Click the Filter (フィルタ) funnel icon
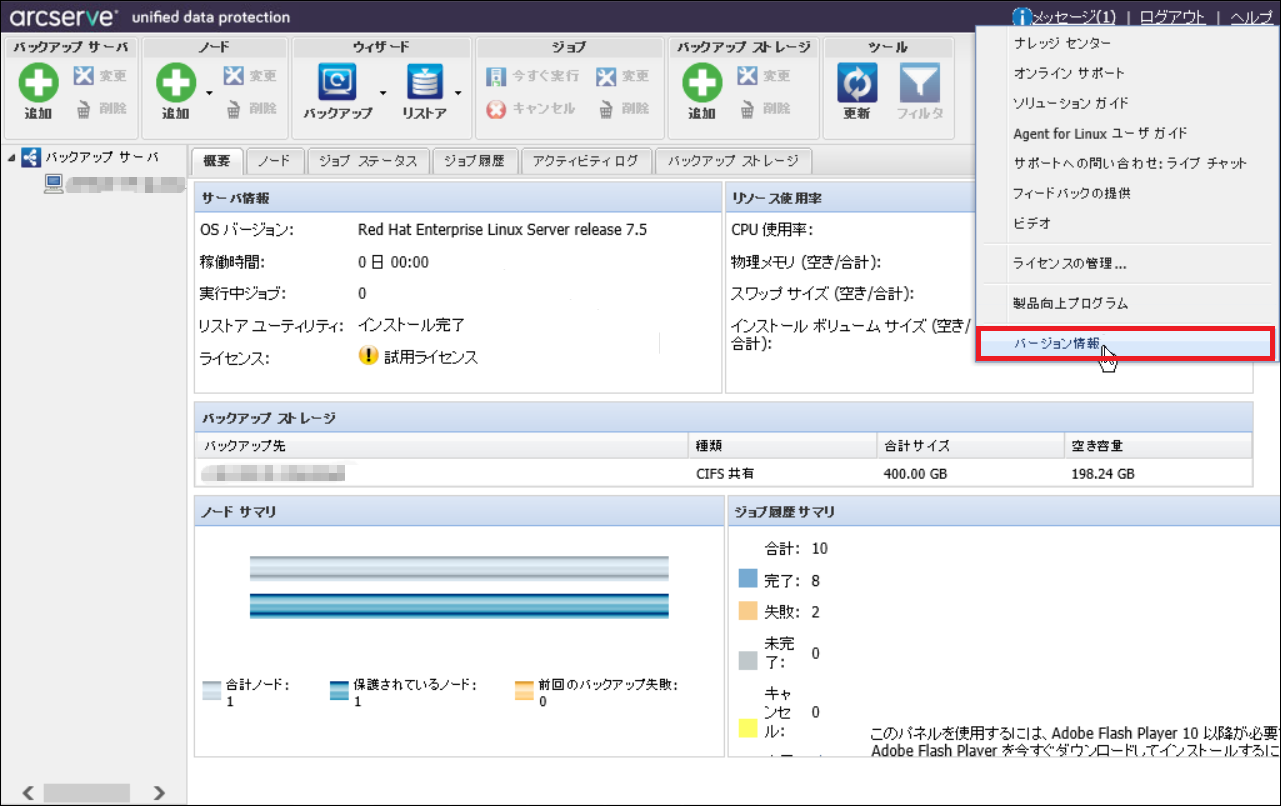The height and width of the screenshot is (806, 1281). click(919, 84)
